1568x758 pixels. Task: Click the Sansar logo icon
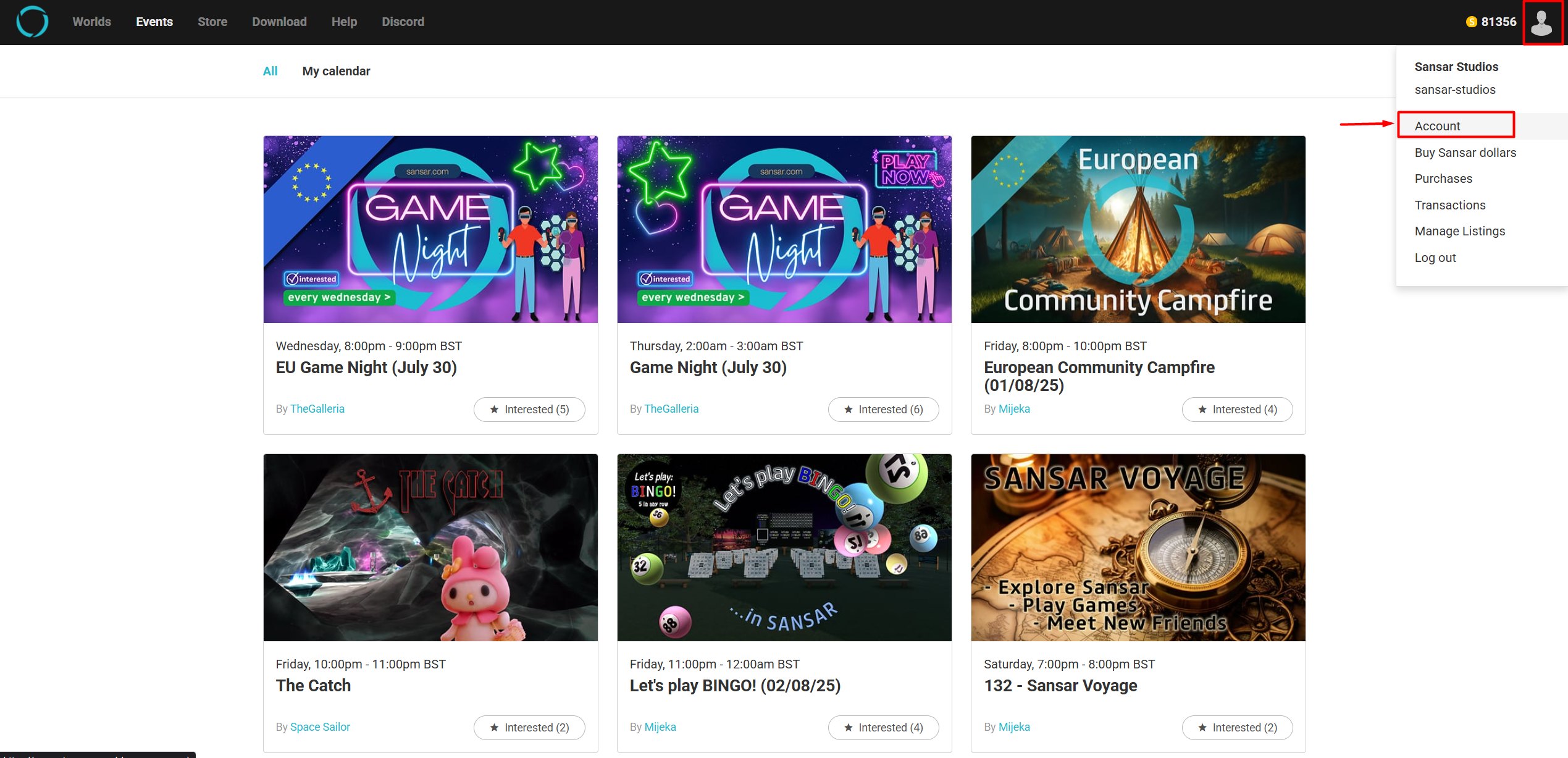pos(32,22)
